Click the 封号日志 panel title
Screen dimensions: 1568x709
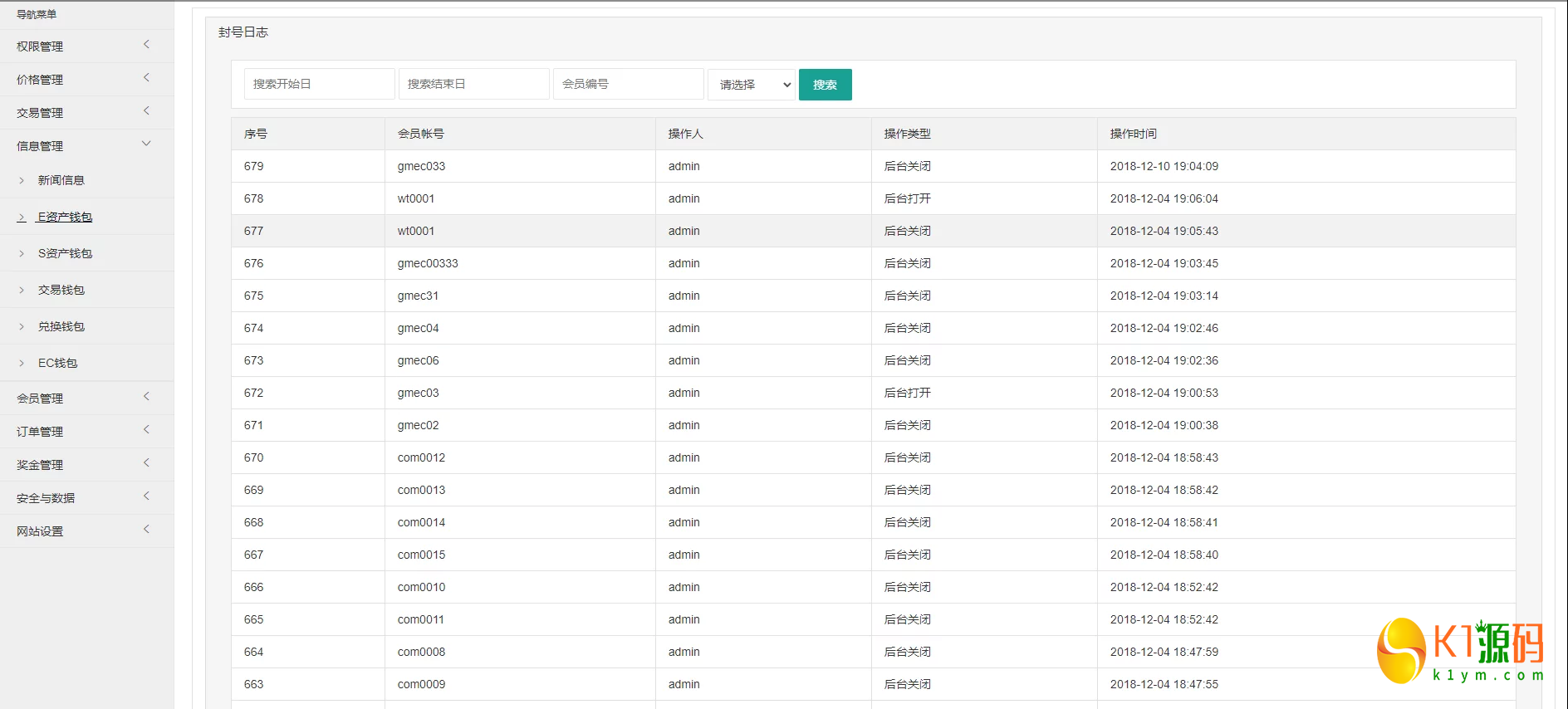[x=243, y=32]
